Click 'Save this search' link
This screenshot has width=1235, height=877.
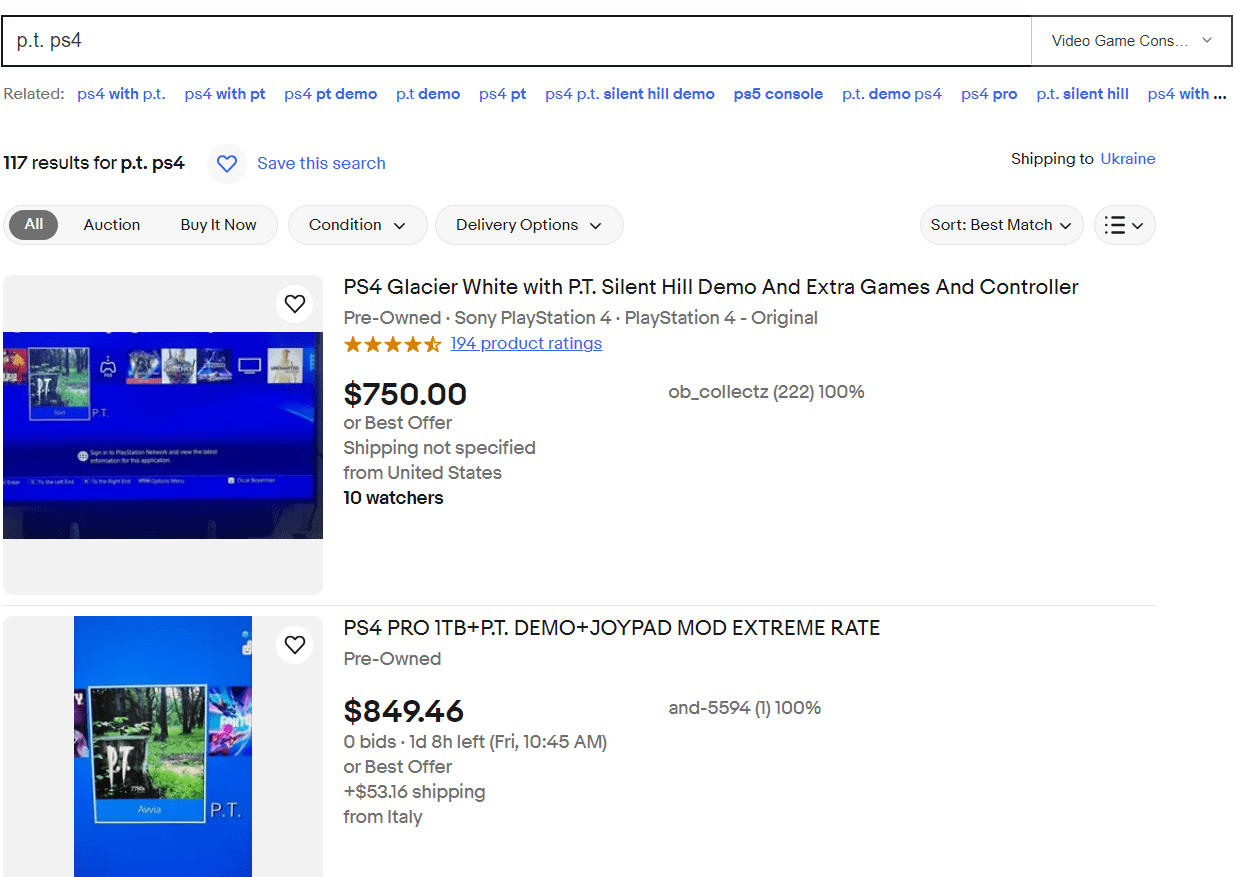pos(321,164)
